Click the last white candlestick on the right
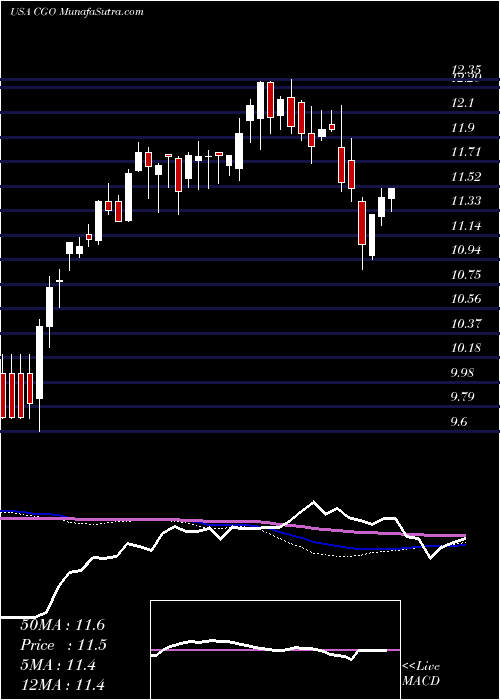 click(392, 194)
